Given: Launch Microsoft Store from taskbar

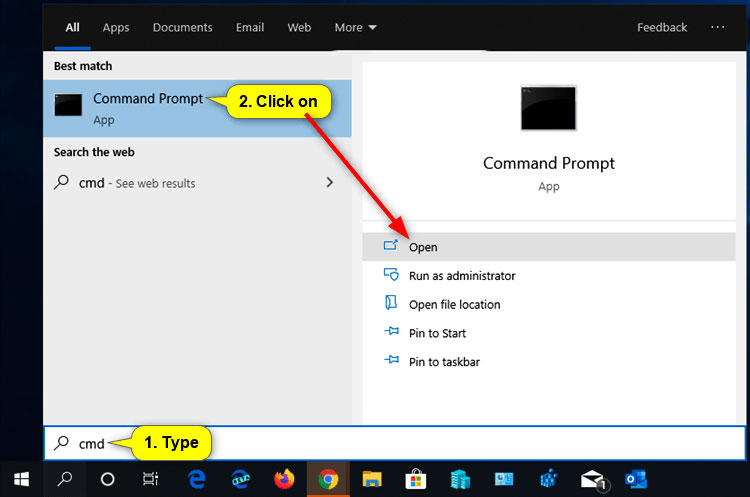Looking at the screenshot, I should coord(416,478).
